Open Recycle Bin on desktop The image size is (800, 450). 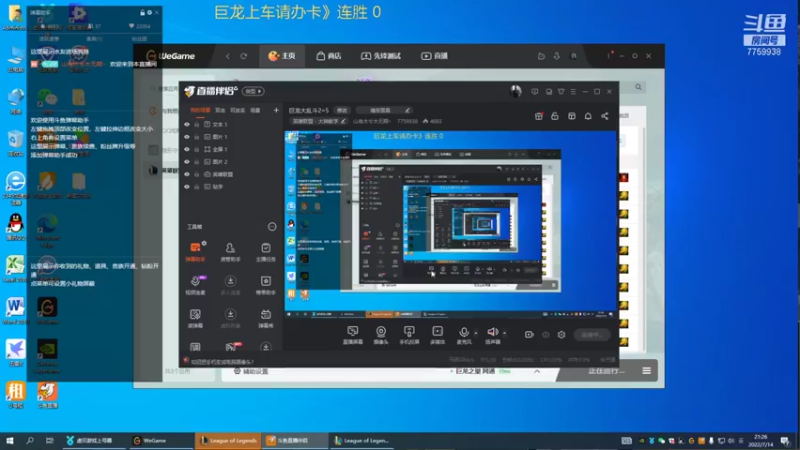point(15,143)
